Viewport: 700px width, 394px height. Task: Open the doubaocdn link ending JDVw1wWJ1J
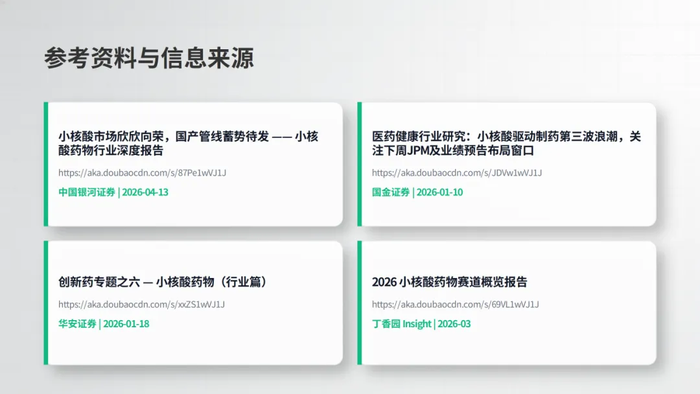457,173
